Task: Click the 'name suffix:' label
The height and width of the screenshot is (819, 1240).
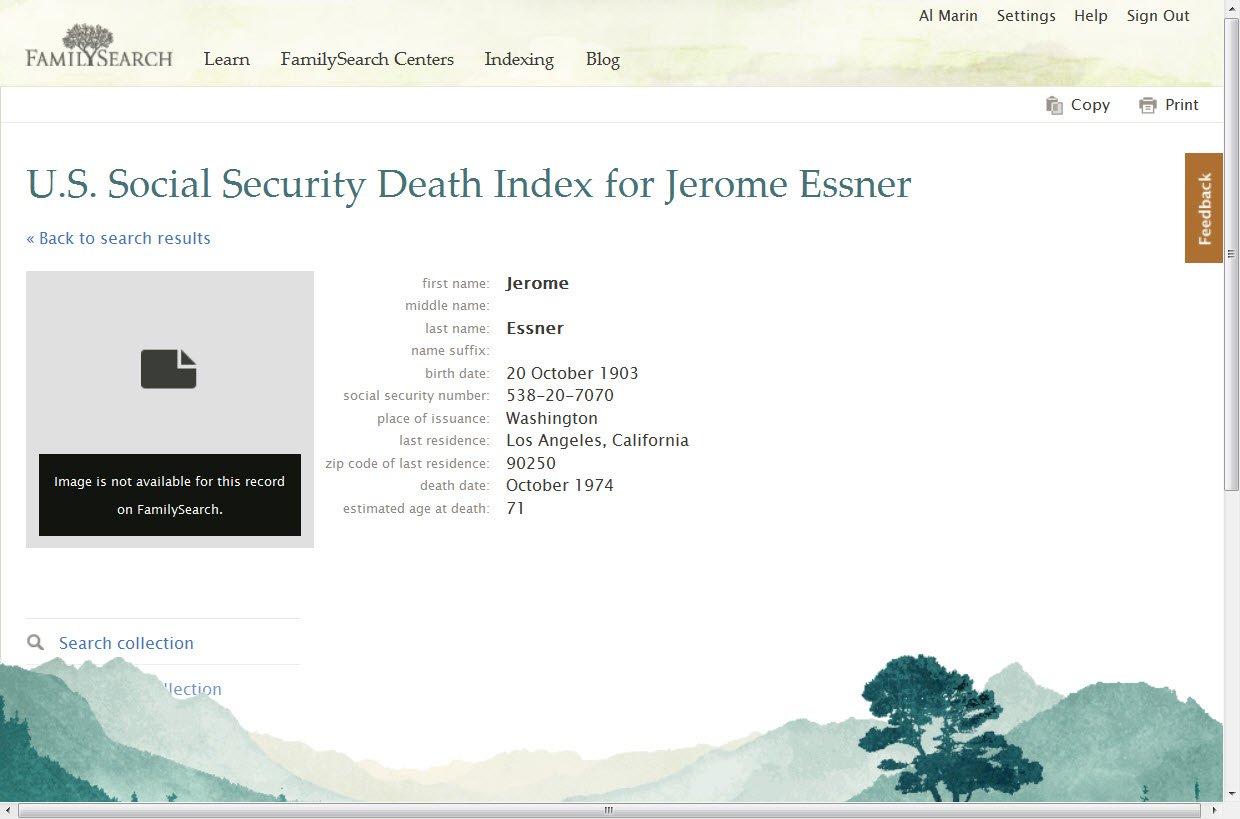Action: (450, 351)
